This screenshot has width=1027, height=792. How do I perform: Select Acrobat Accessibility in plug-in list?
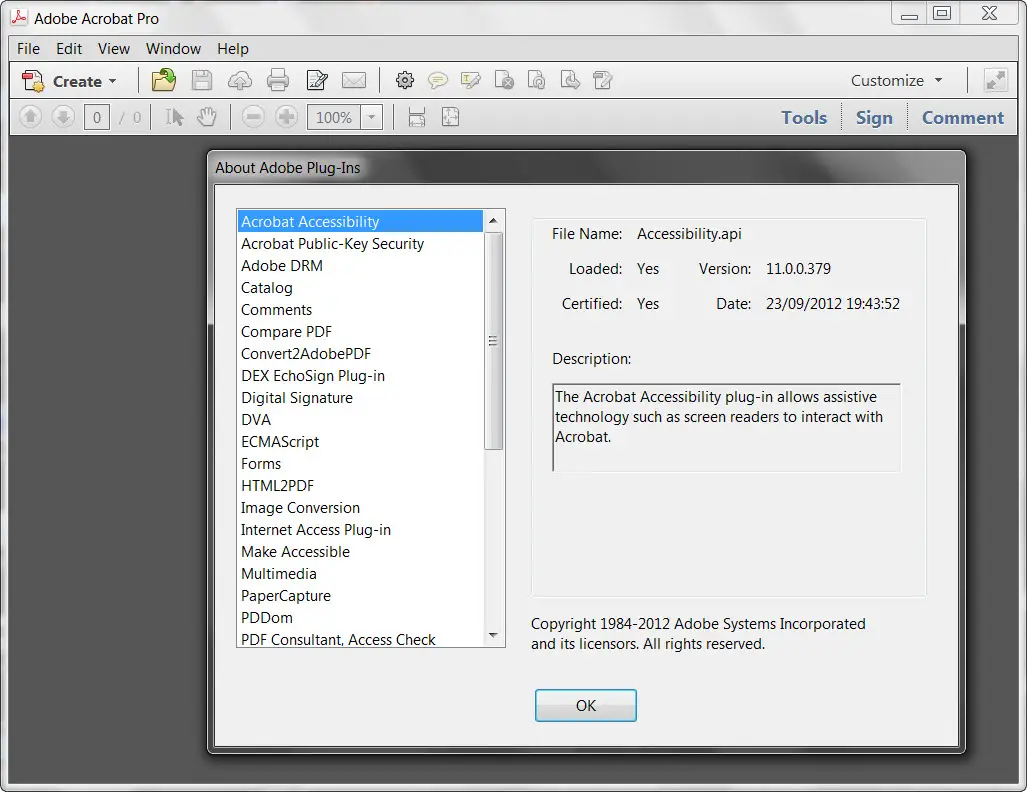pos(360,221)
